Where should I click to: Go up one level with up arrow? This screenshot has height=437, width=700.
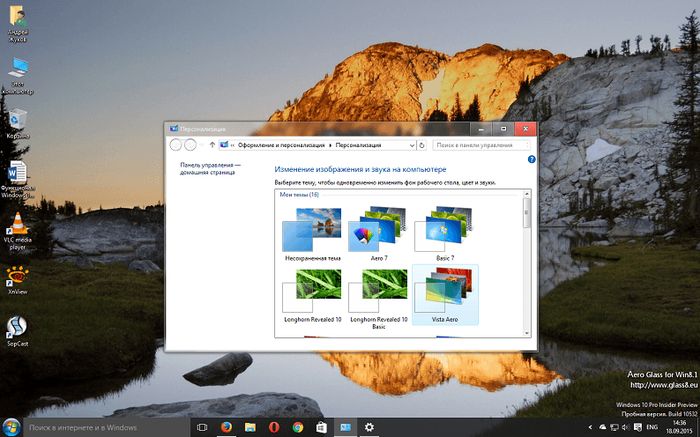211,145
